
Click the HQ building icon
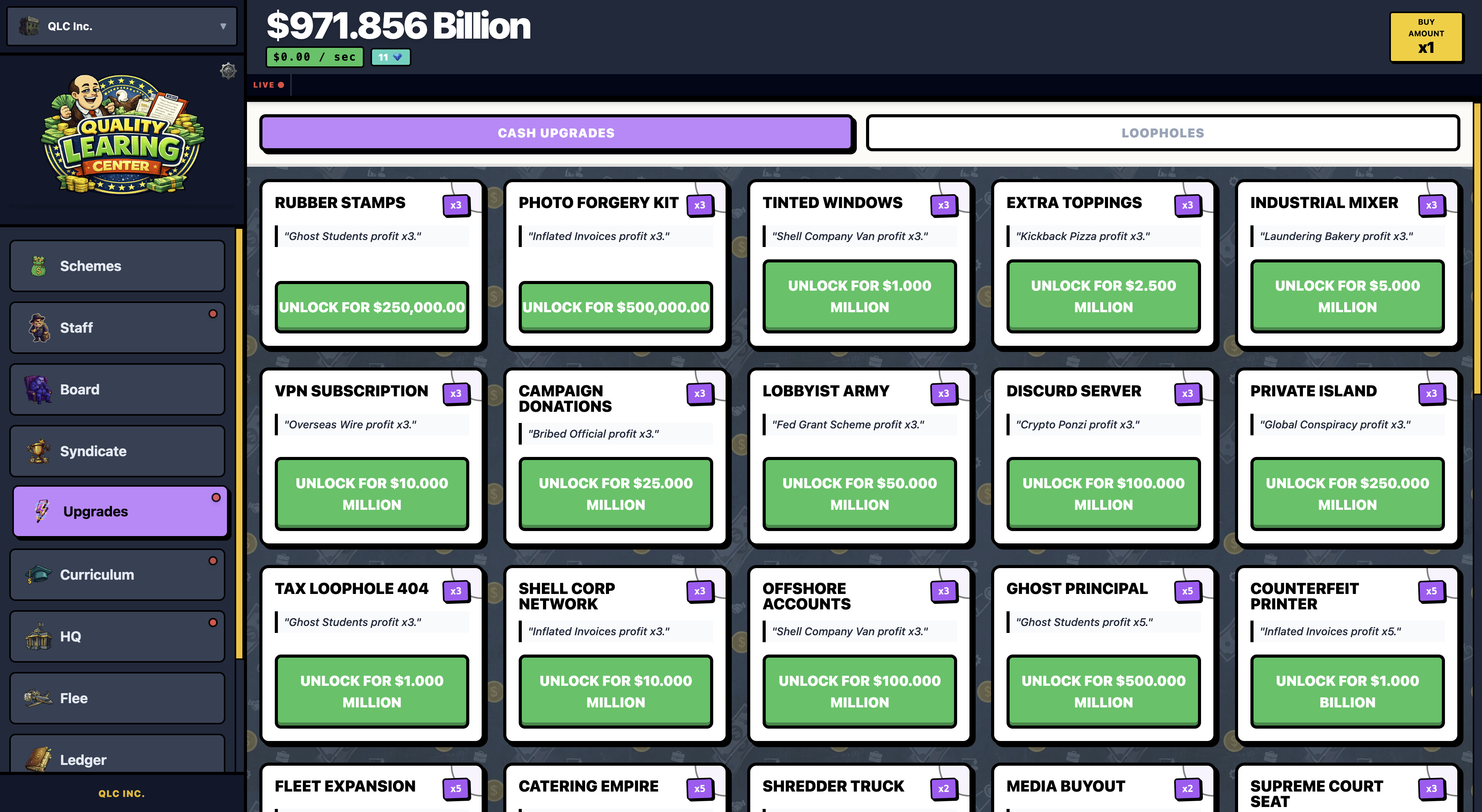[x=39, y=636]
